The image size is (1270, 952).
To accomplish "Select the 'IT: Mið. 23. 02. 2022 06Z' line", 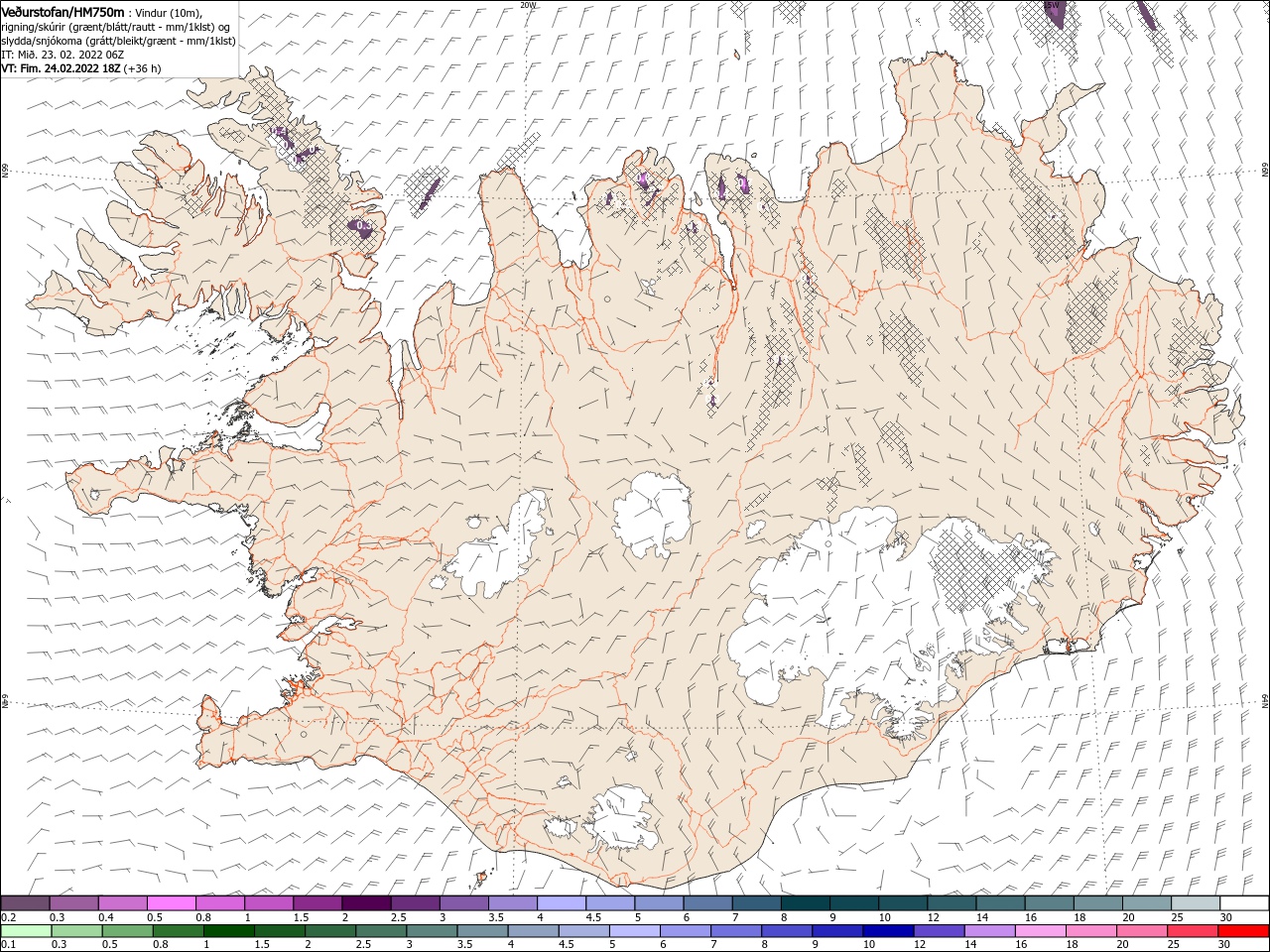I will (63, 55).
